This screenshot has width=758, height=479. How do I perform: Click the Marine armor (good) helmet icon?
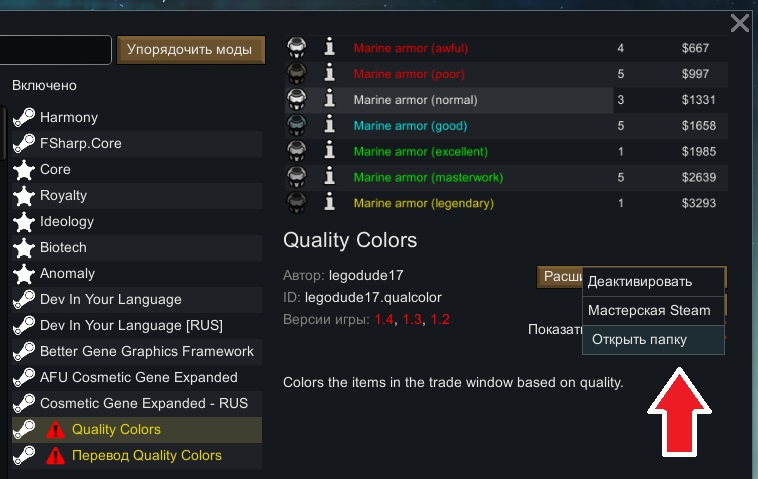pos(296,126)
